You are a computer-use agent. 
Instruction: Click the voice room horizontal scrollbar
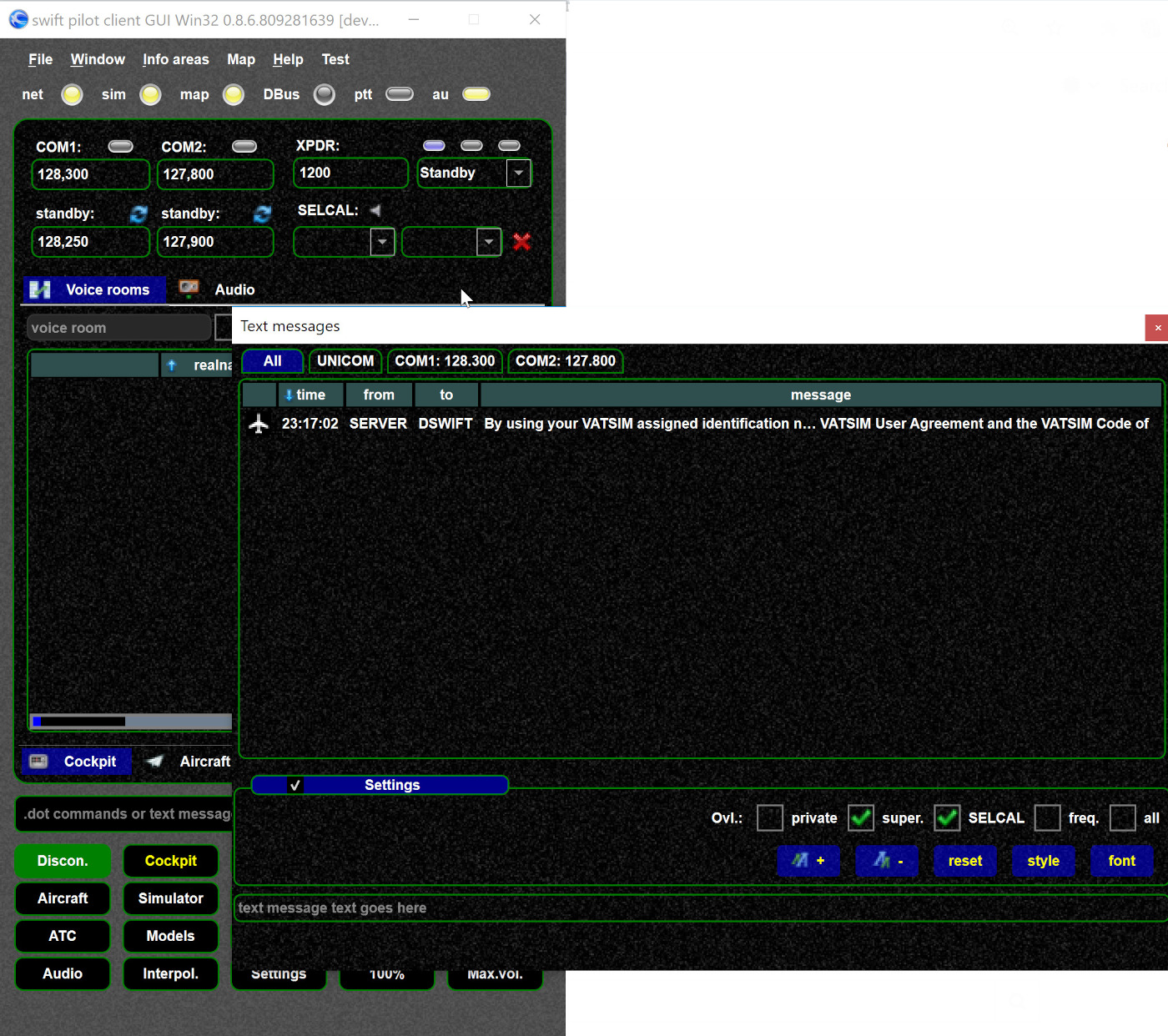tap(131, 722)
